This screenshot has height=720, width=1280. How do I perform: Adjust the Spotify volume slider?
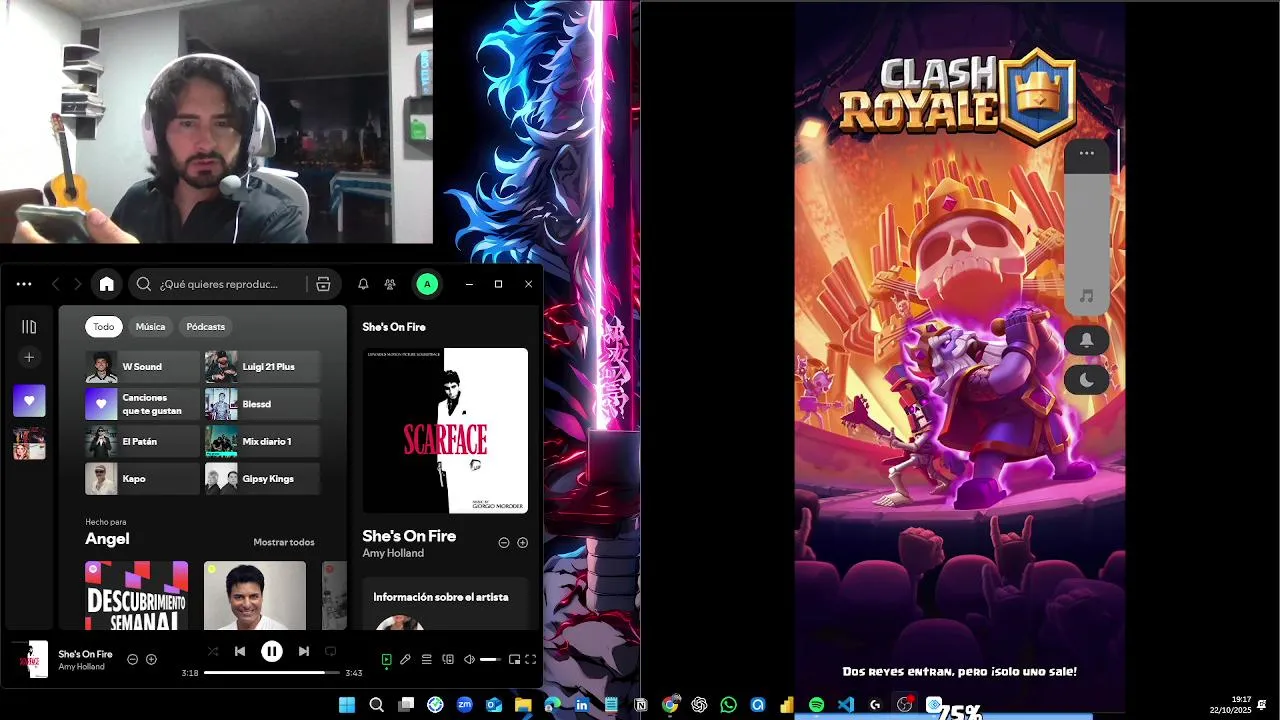coord(490,659)
